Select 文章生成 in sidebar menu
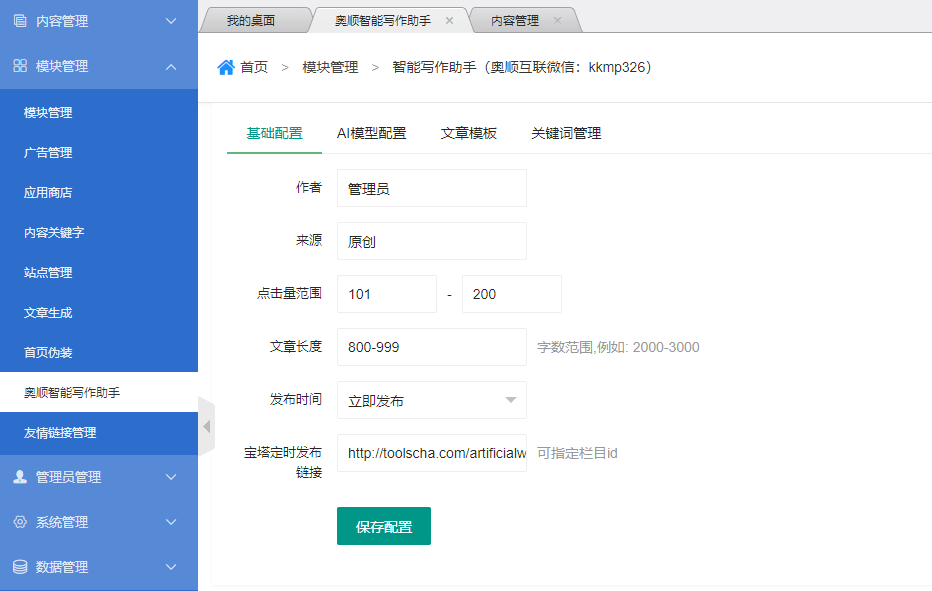The width and height of the screenshot is (932, 591). tap(48, 313)
